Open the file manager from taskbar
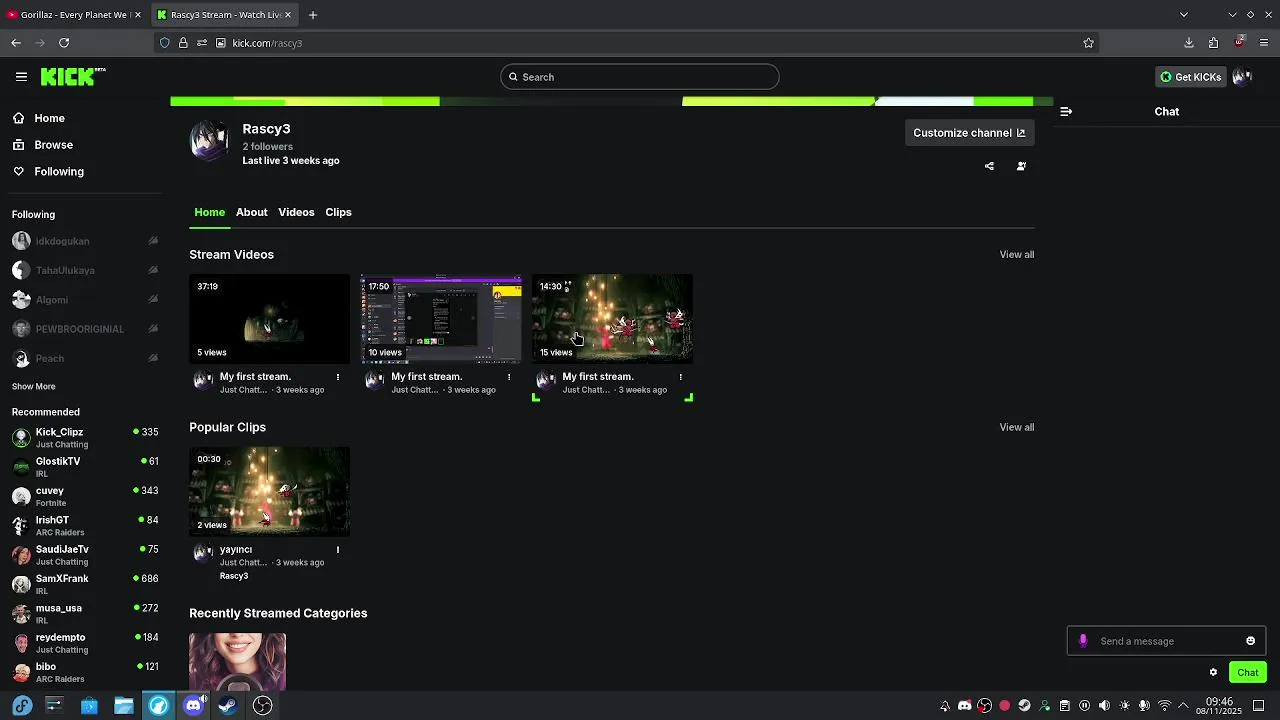Image resolution: width=1280 pixels, height=720 pixels. click(x=124, y=705)
